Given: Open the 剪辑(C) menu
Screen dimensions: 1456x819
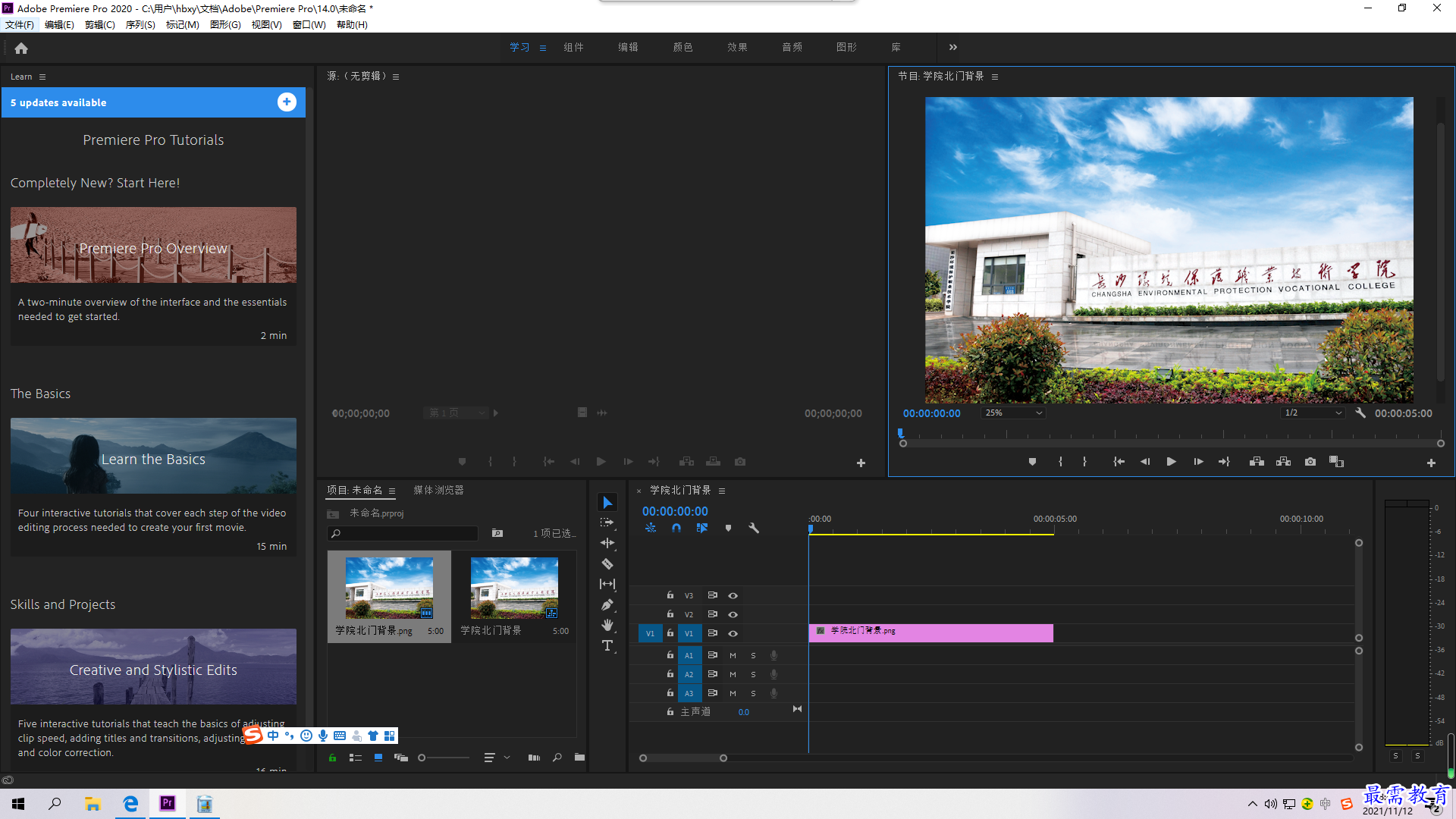Looking at the screenshot, I should click(x=100, y=25).
